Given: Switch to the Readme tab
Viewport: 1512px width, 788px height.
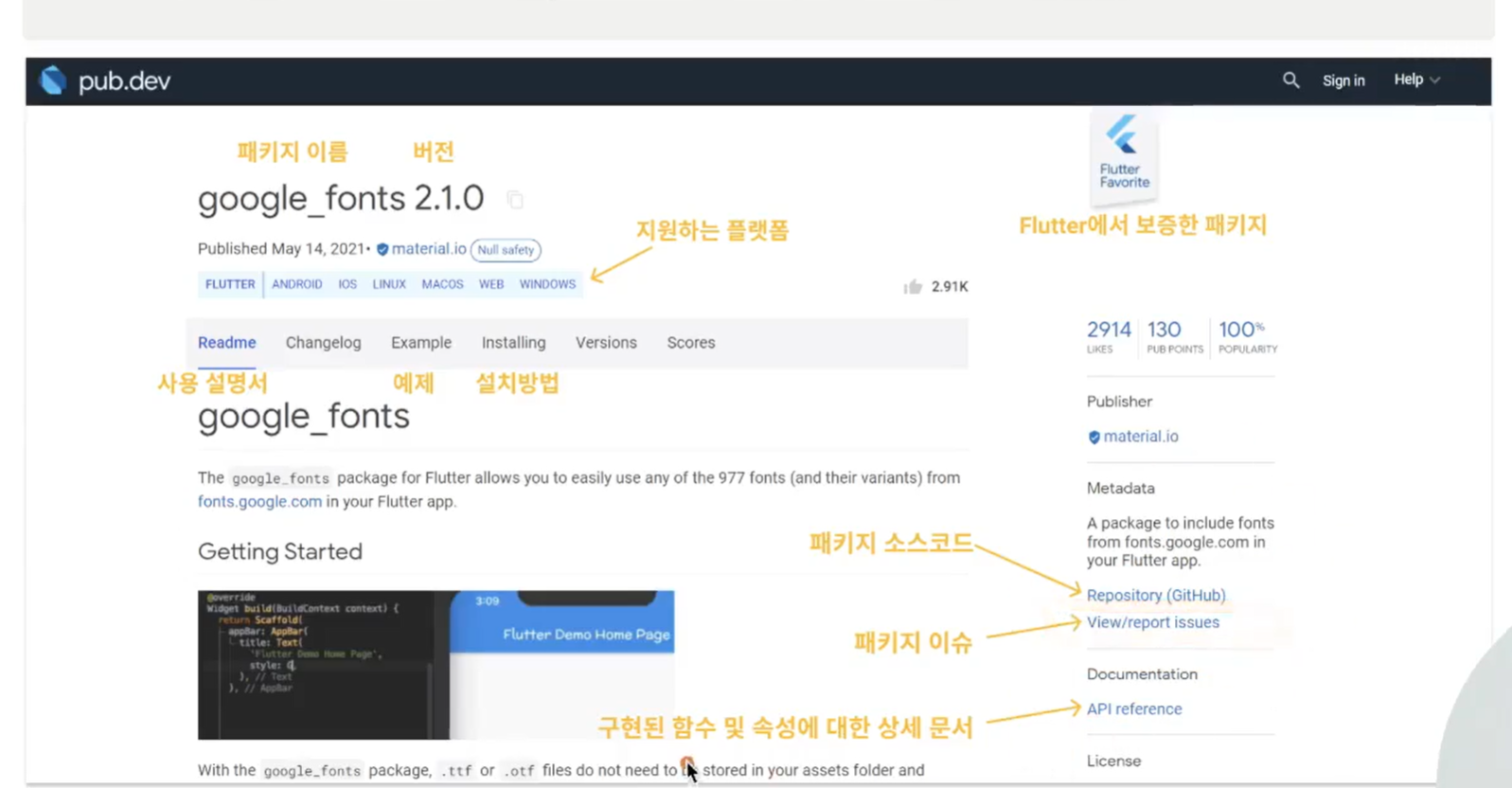Looking at the screenshot, I should [226, 343].
